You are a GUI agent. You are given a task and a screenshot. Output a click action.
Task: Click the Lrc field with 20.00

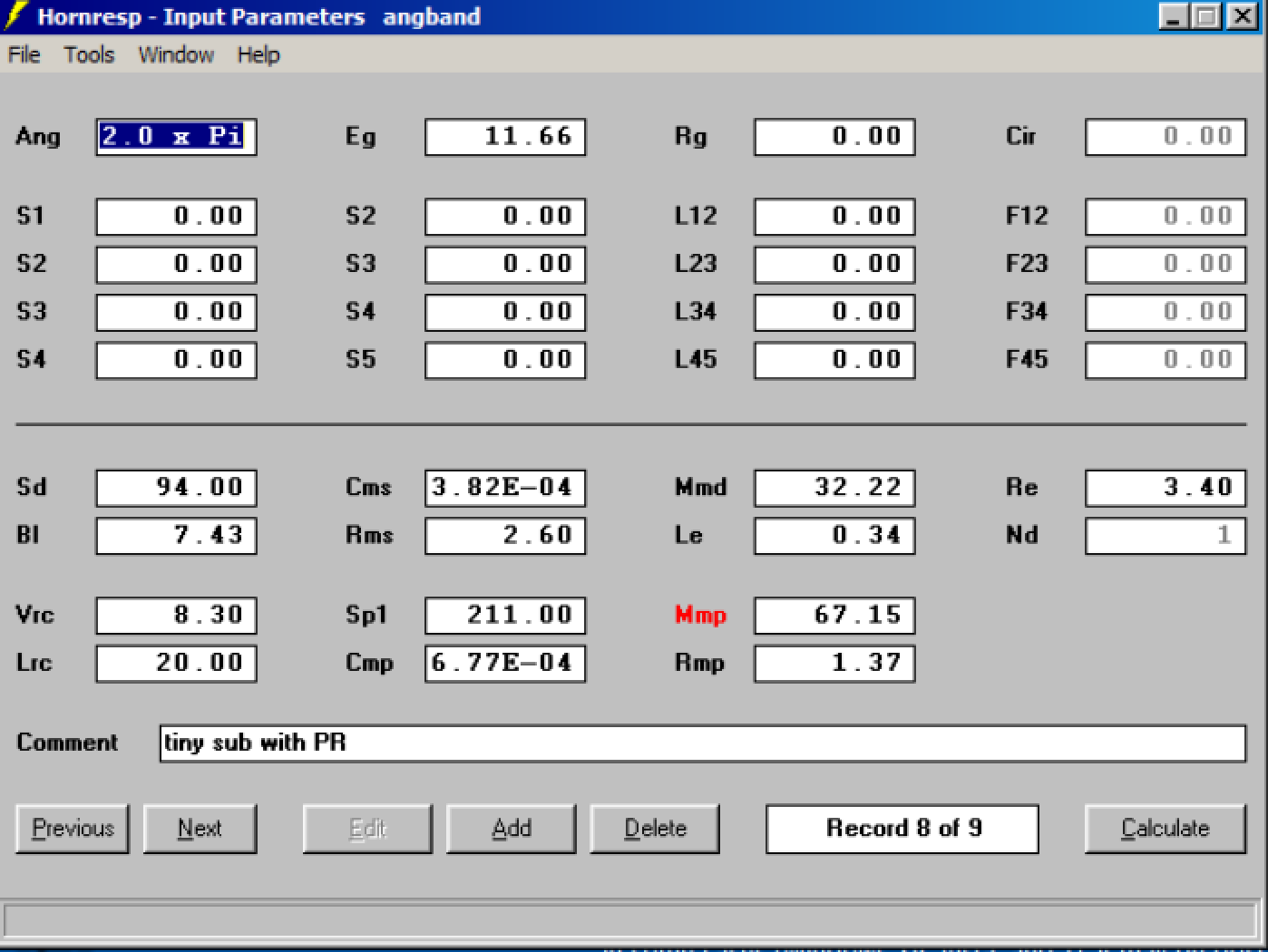tap(176, 664)
